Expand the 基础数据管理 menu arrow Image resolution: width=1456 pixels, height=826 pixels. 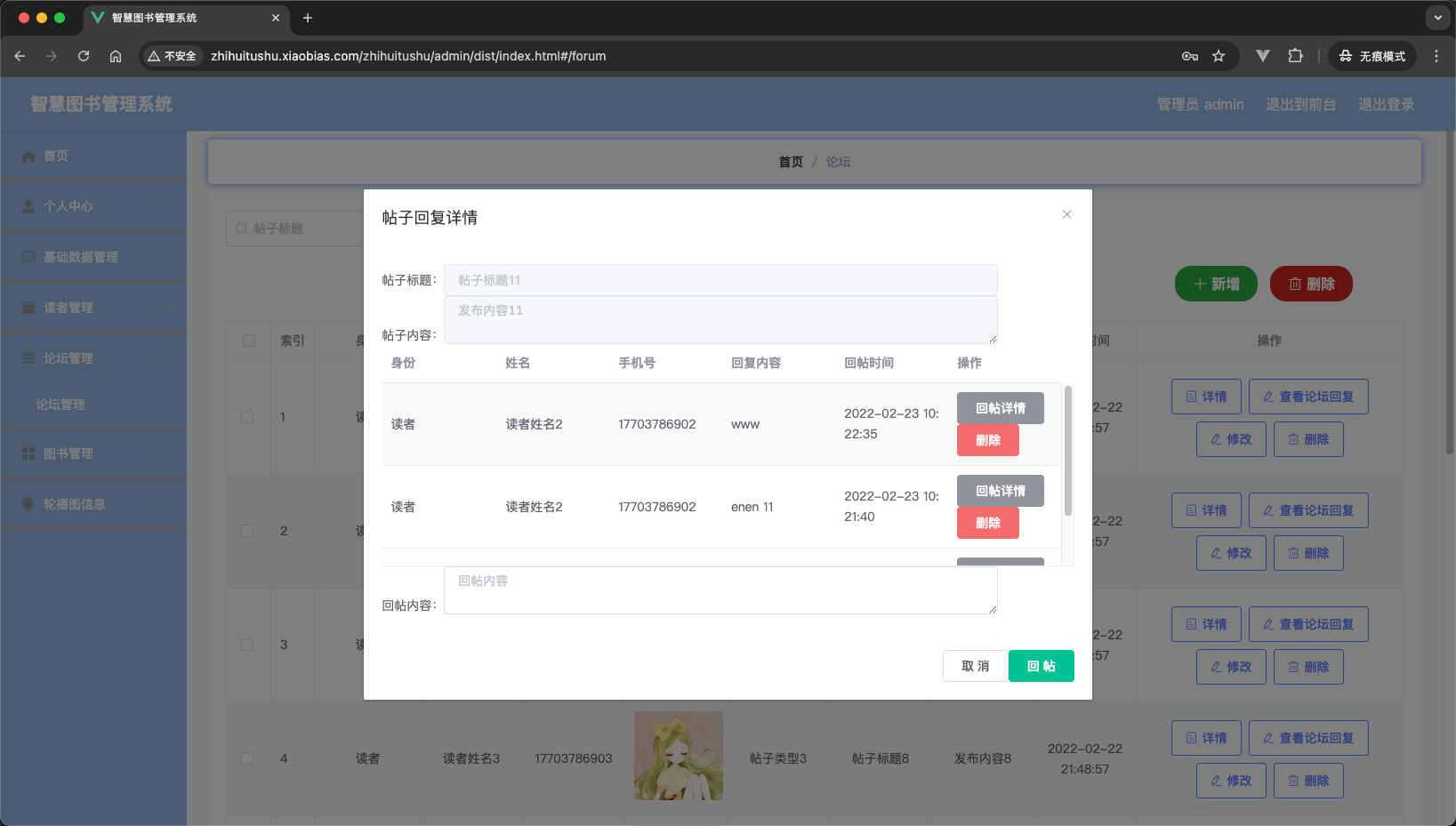pyautogui.click(x=164, y=257)
